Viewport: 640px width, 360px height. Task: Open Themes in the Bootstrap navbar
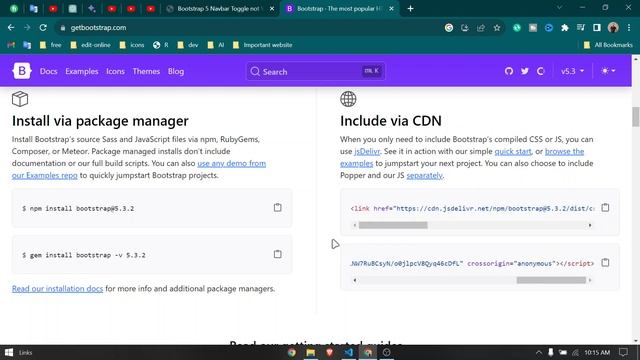[146, 71]
